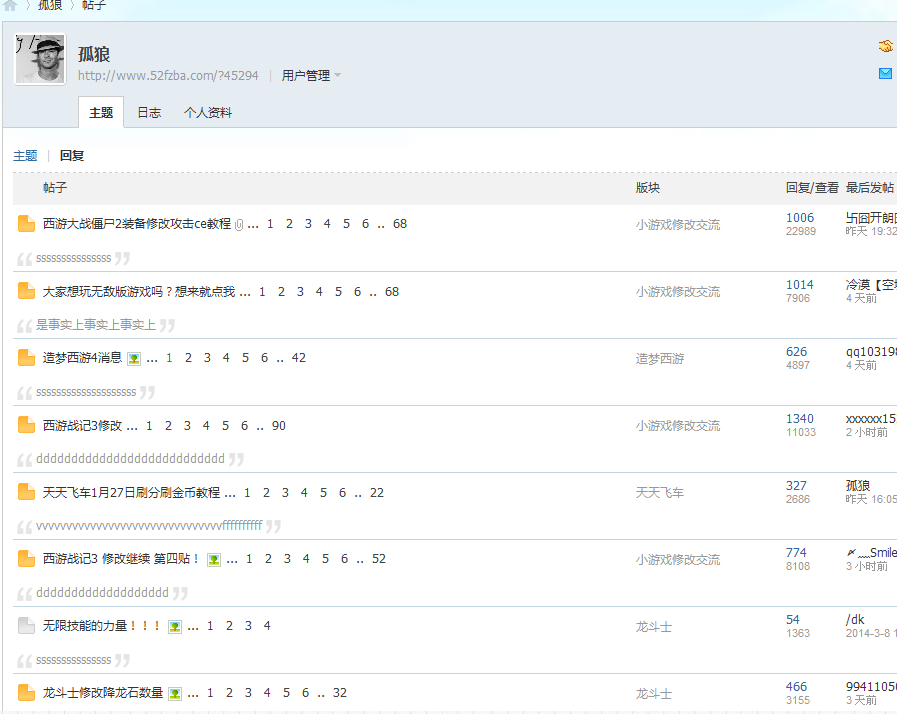897x714 pixels.
Task: Open the thread 大家想玩无敌版游戏吗
Action: [139, 292]
